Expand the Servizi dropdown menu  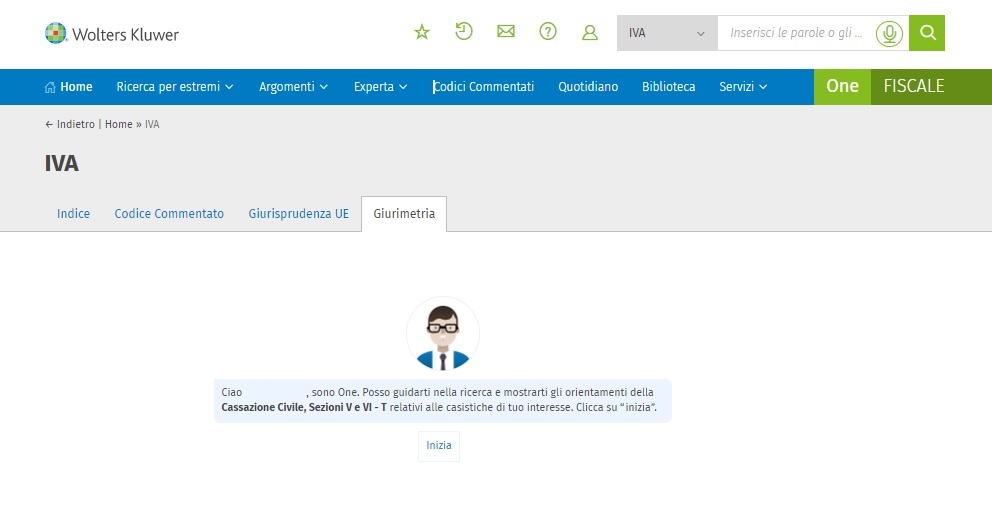pos(743,87)
